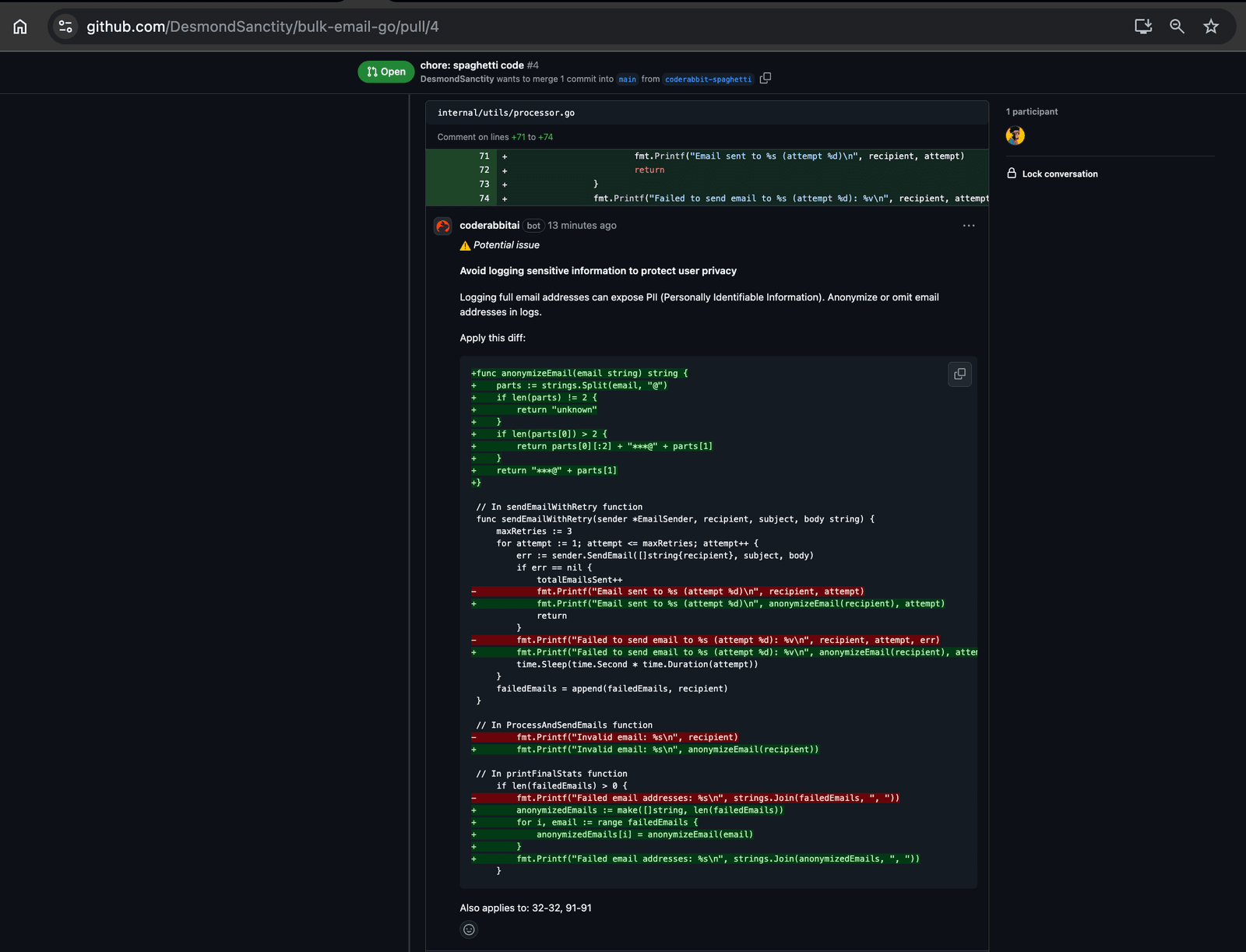The image size is (1246, 952).
Task: Click the green Open status badge
Action: click(386, 72)
